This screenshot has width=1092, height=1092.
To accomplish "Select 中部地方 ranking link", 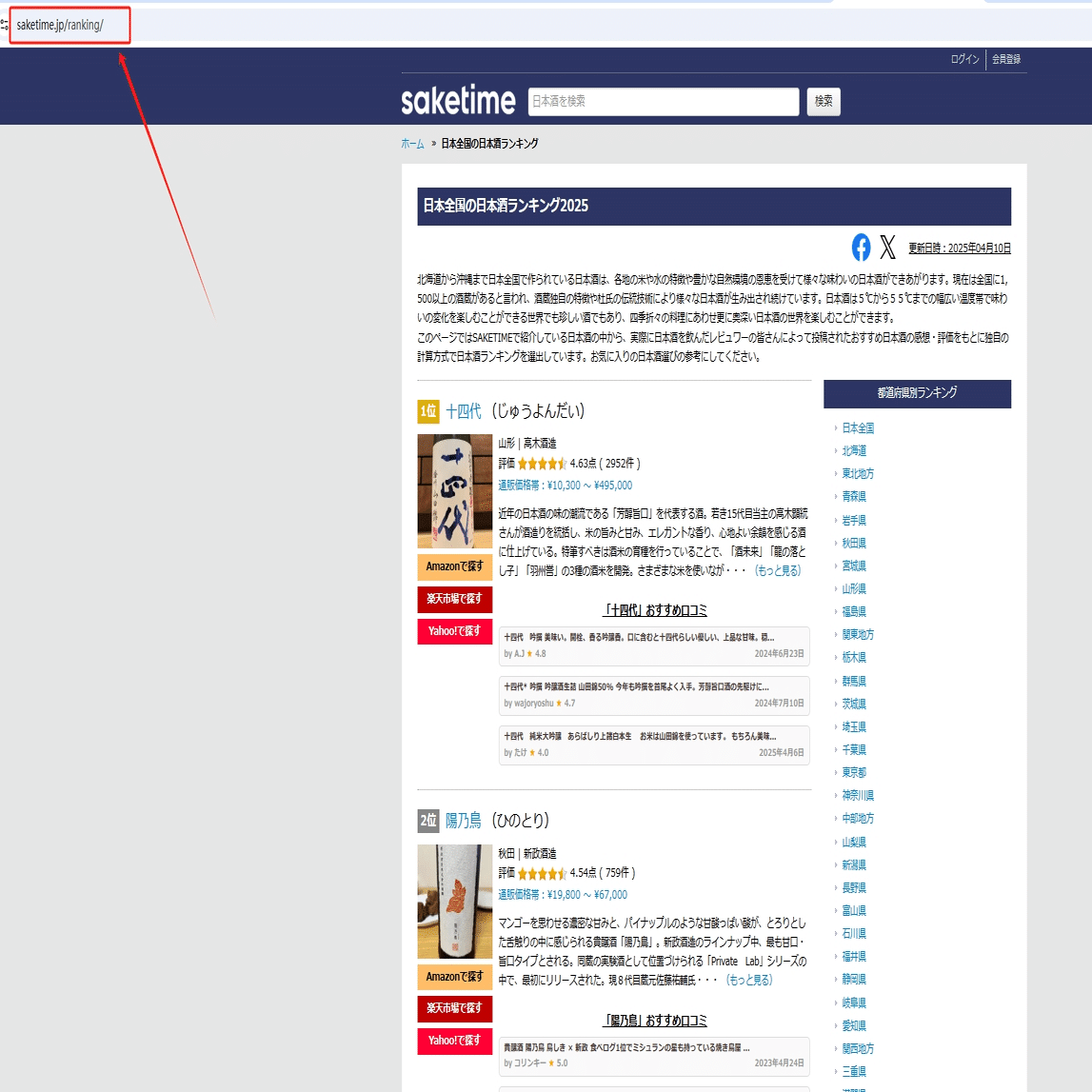I will pos(858,819).
